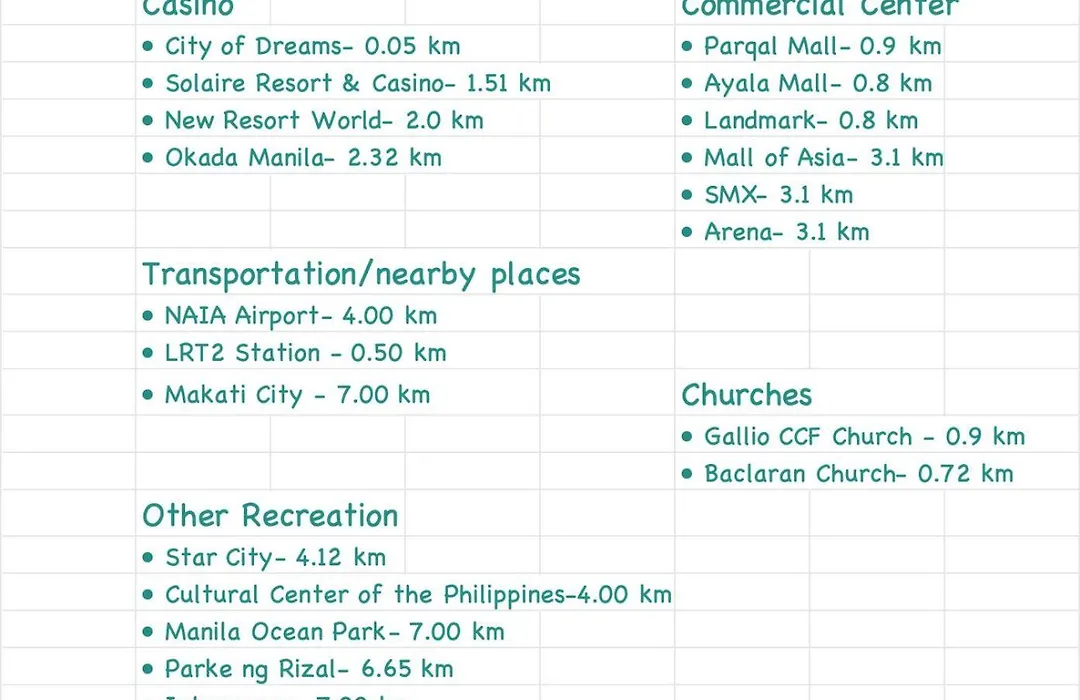Select the 'Transportation/nearby places' heading

[362, 274]
